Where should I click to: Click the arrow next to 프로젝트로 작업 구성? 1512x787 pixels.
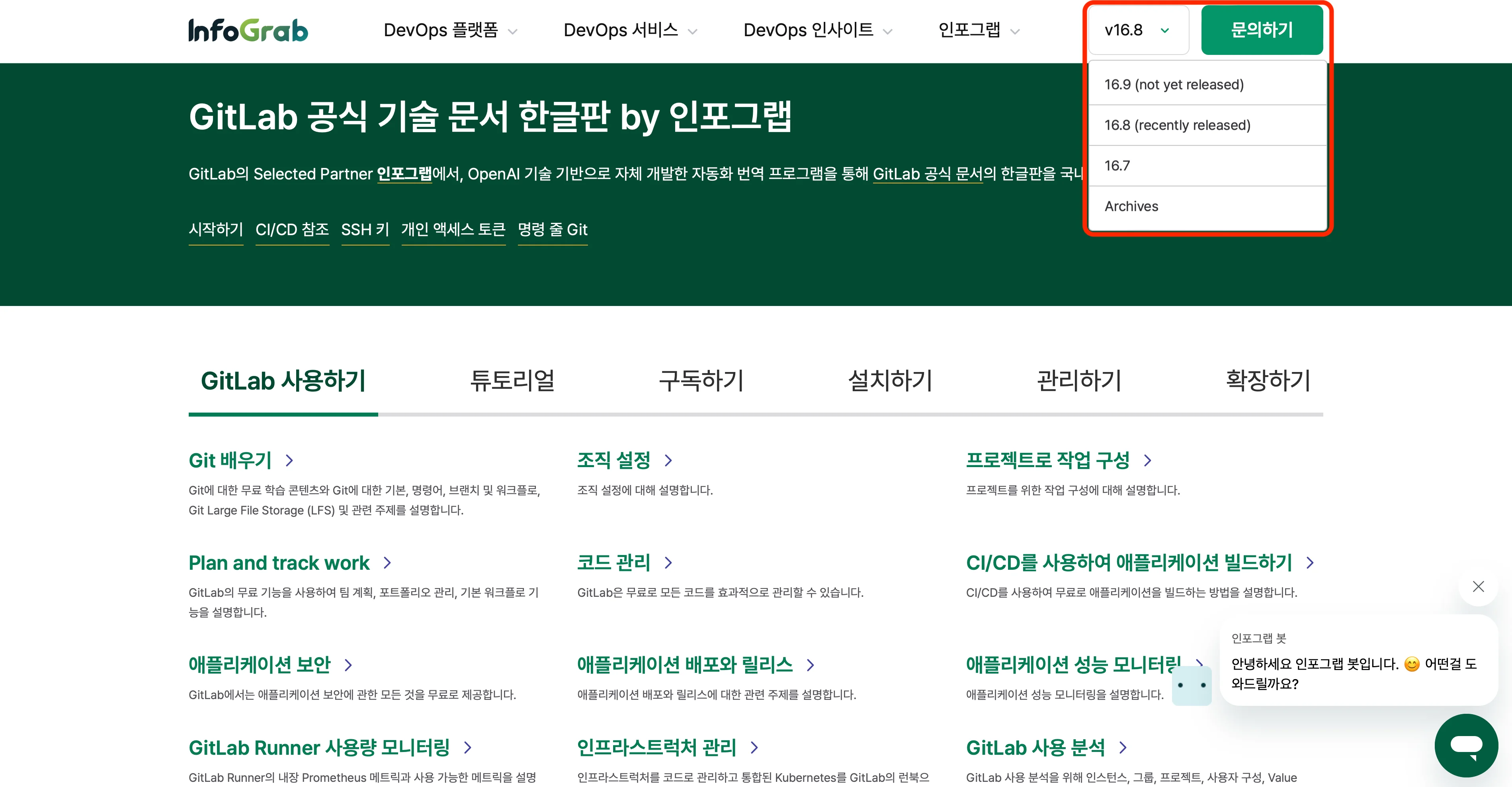pyautogui.click(x=1149, y=462)
